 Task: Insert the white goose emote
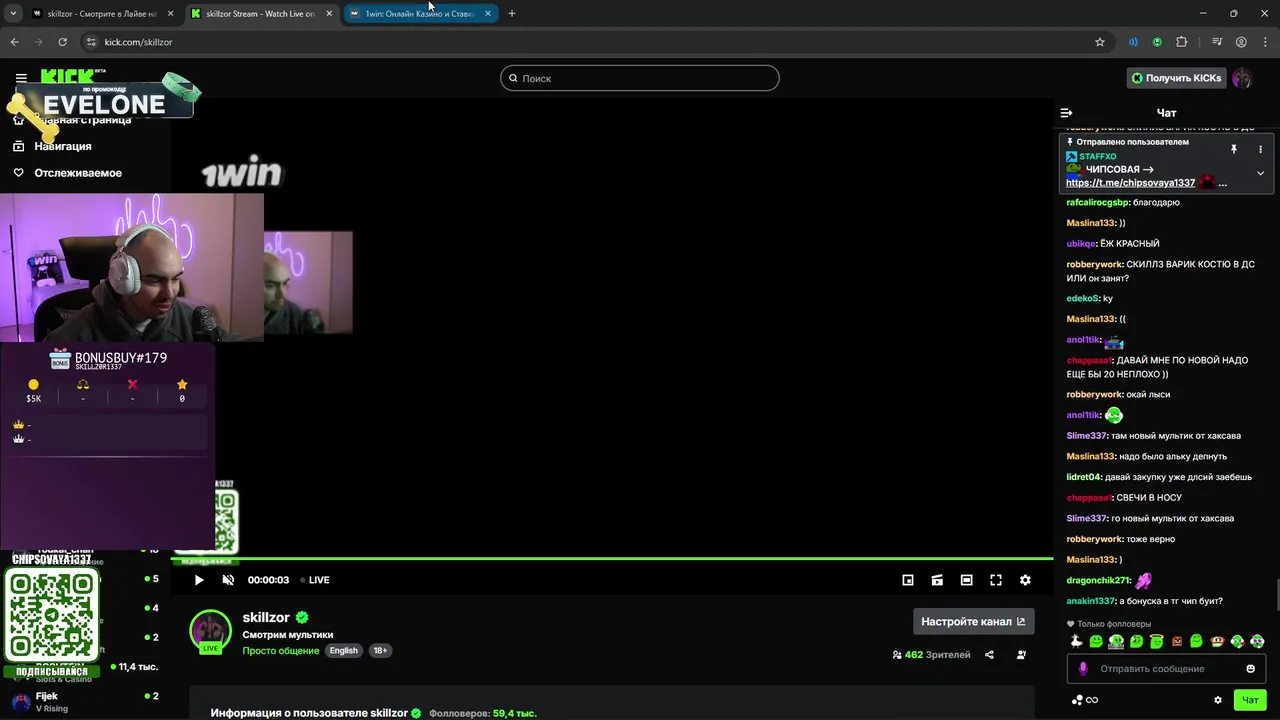pyautogui.click(x=1076, y=641)
